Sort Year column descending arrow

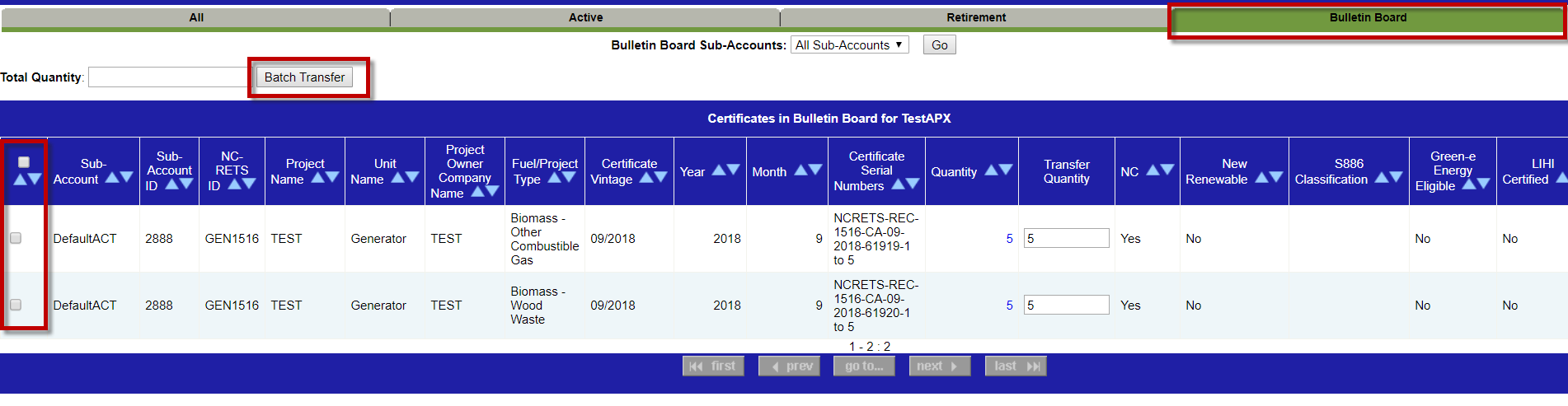[733, 170]
